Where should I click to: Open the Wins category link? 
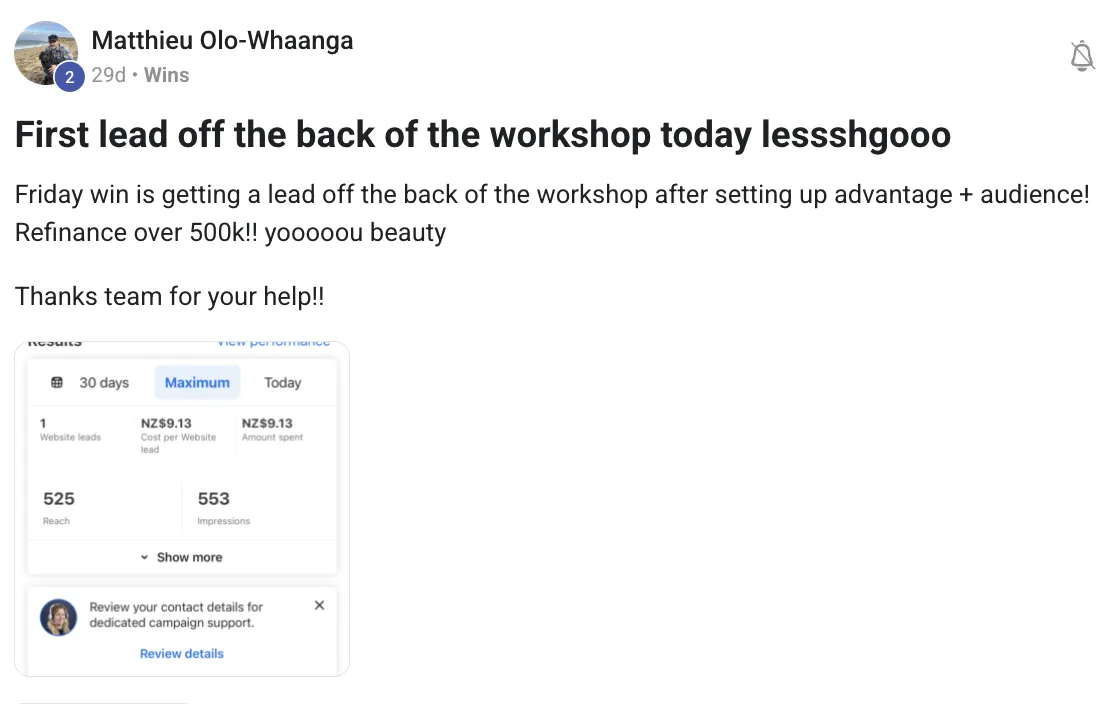pos(166,75)
